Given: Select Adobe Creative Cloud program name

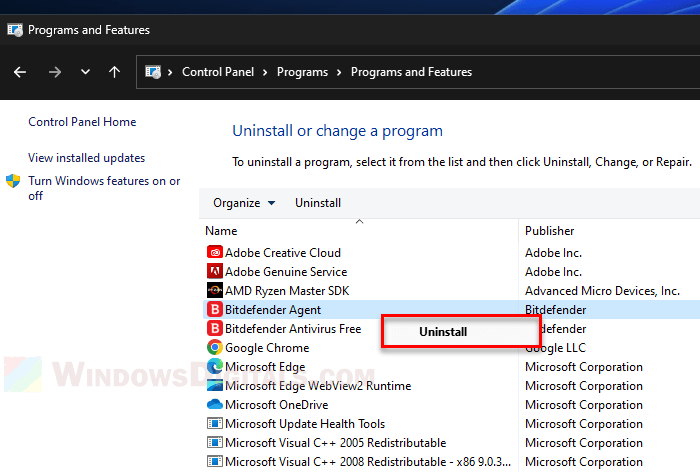Looking at the screenshot, I should point(283,253).
